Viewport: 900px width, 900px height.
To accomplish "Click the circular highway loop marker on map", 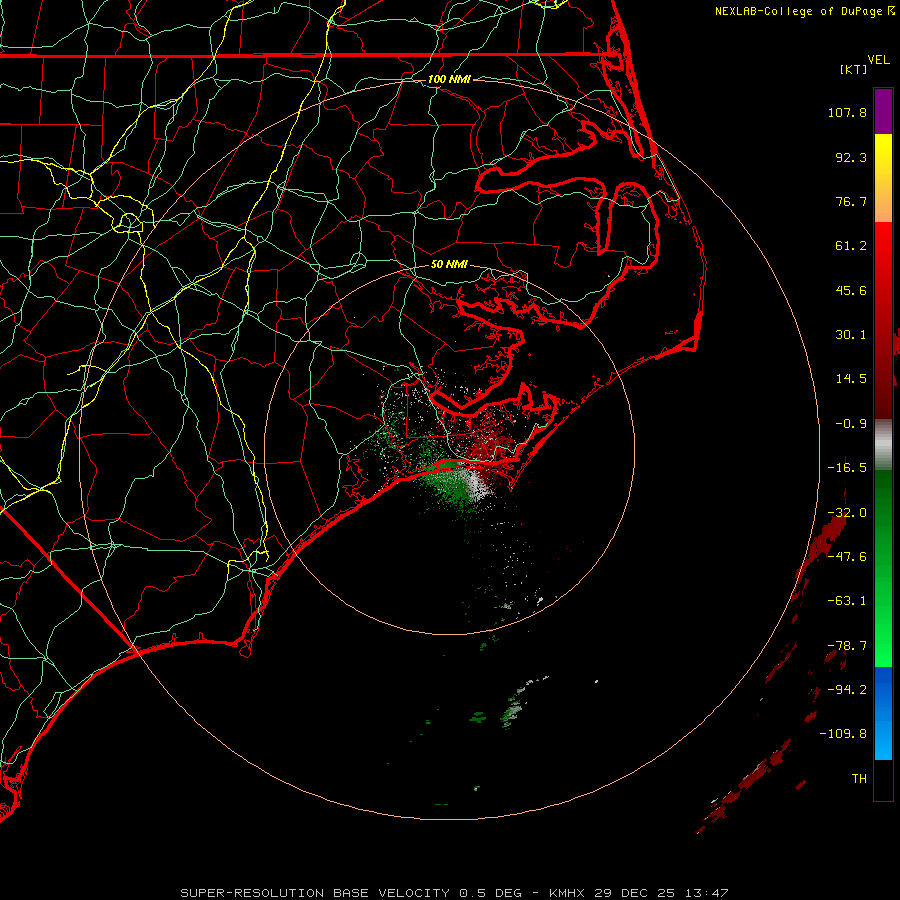I will click(x=129, y=222).
